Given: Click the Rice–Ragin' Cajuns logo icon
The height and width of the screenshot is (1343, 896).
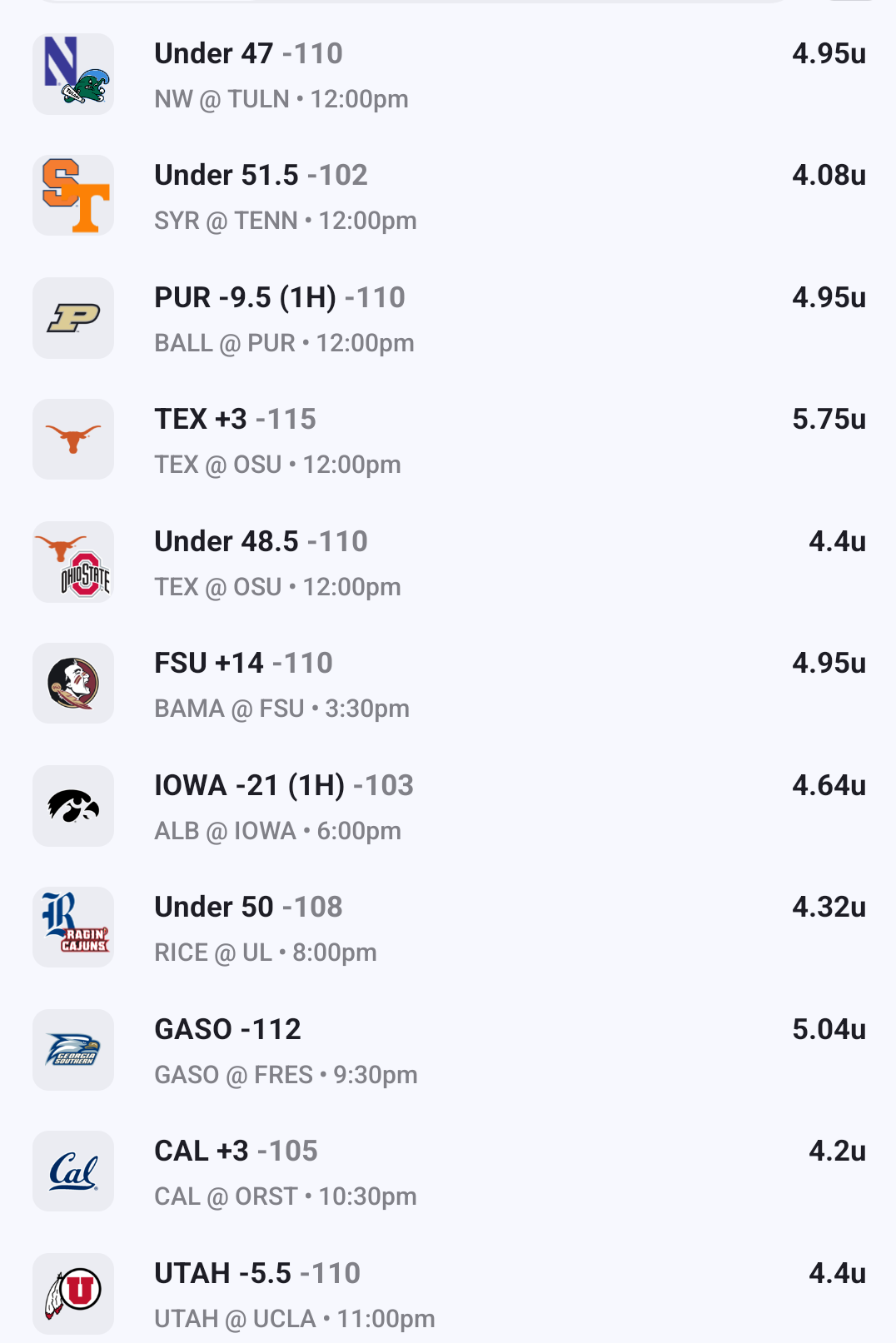Looking at the screenshot, I should 73,928.
